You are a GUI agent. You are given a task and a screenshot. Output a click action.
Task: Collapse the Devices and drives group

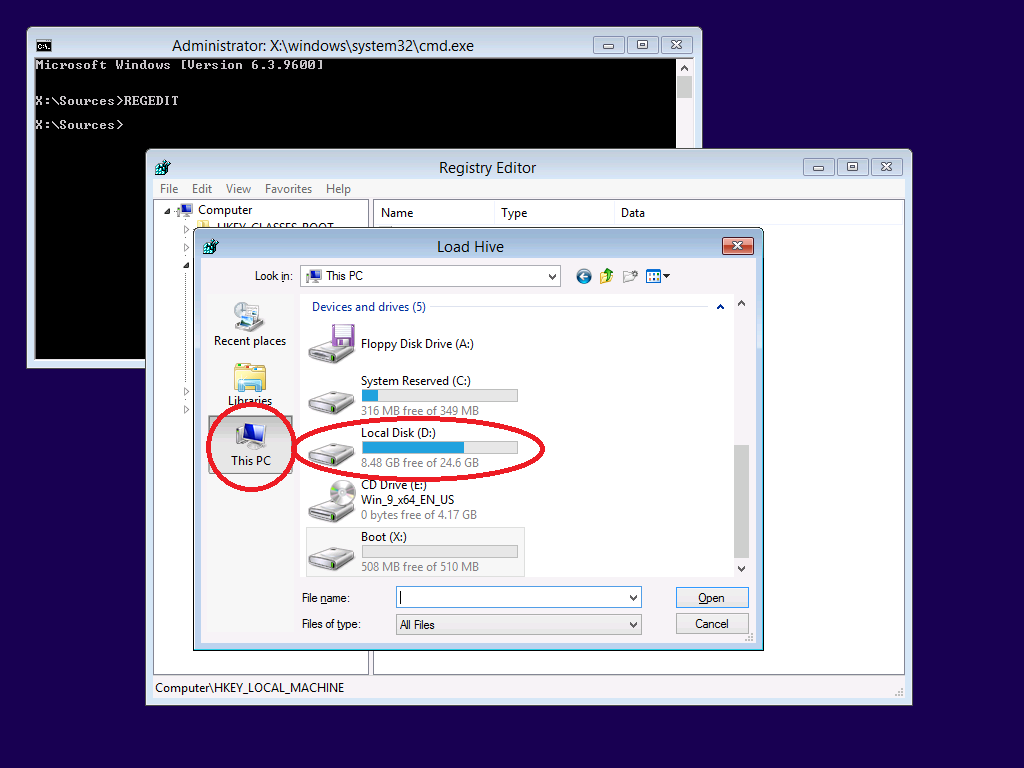coord(720,307)
